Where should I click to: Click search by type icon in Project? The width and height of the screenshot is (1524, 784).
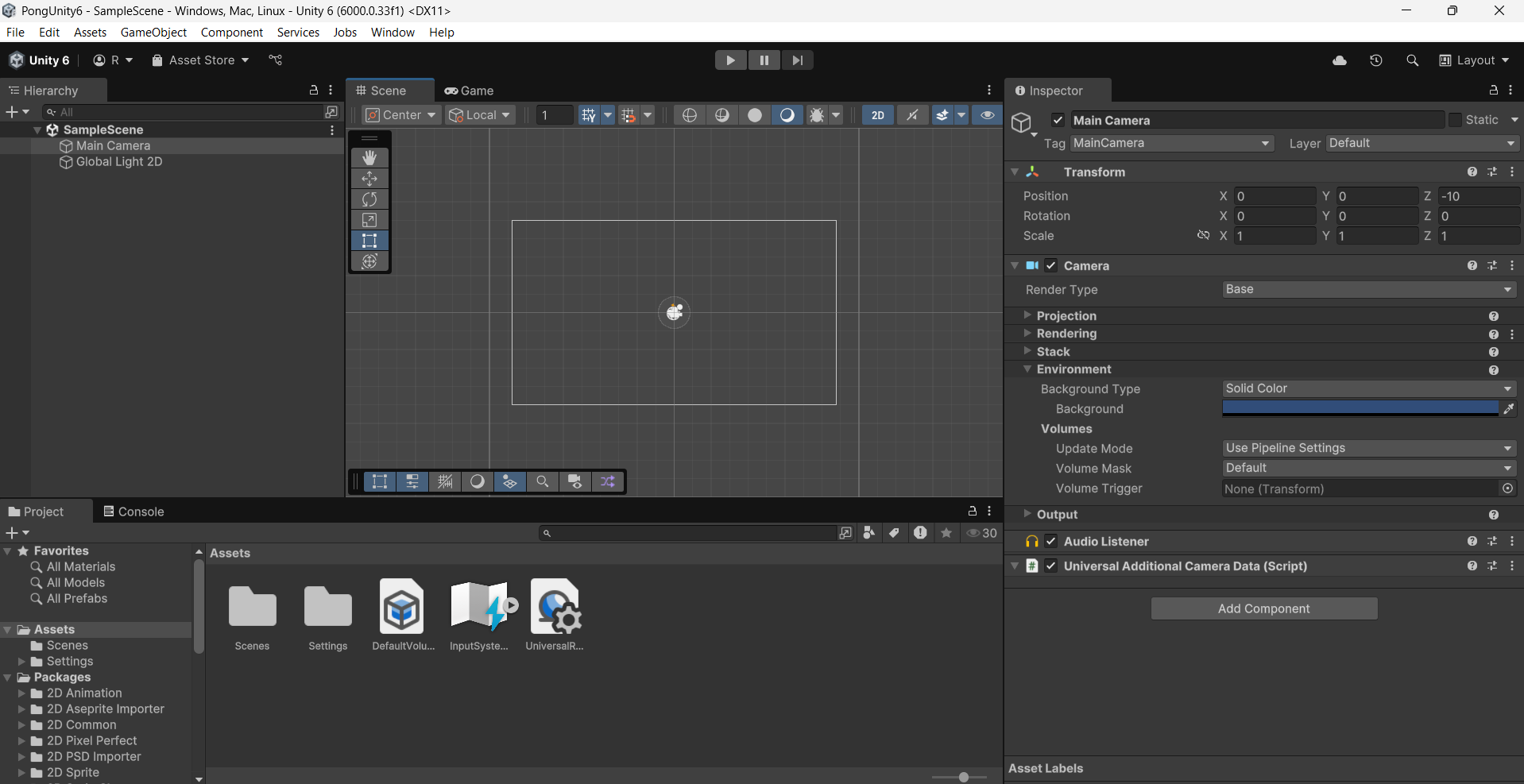pyautogui.click(x=869, y=533)
